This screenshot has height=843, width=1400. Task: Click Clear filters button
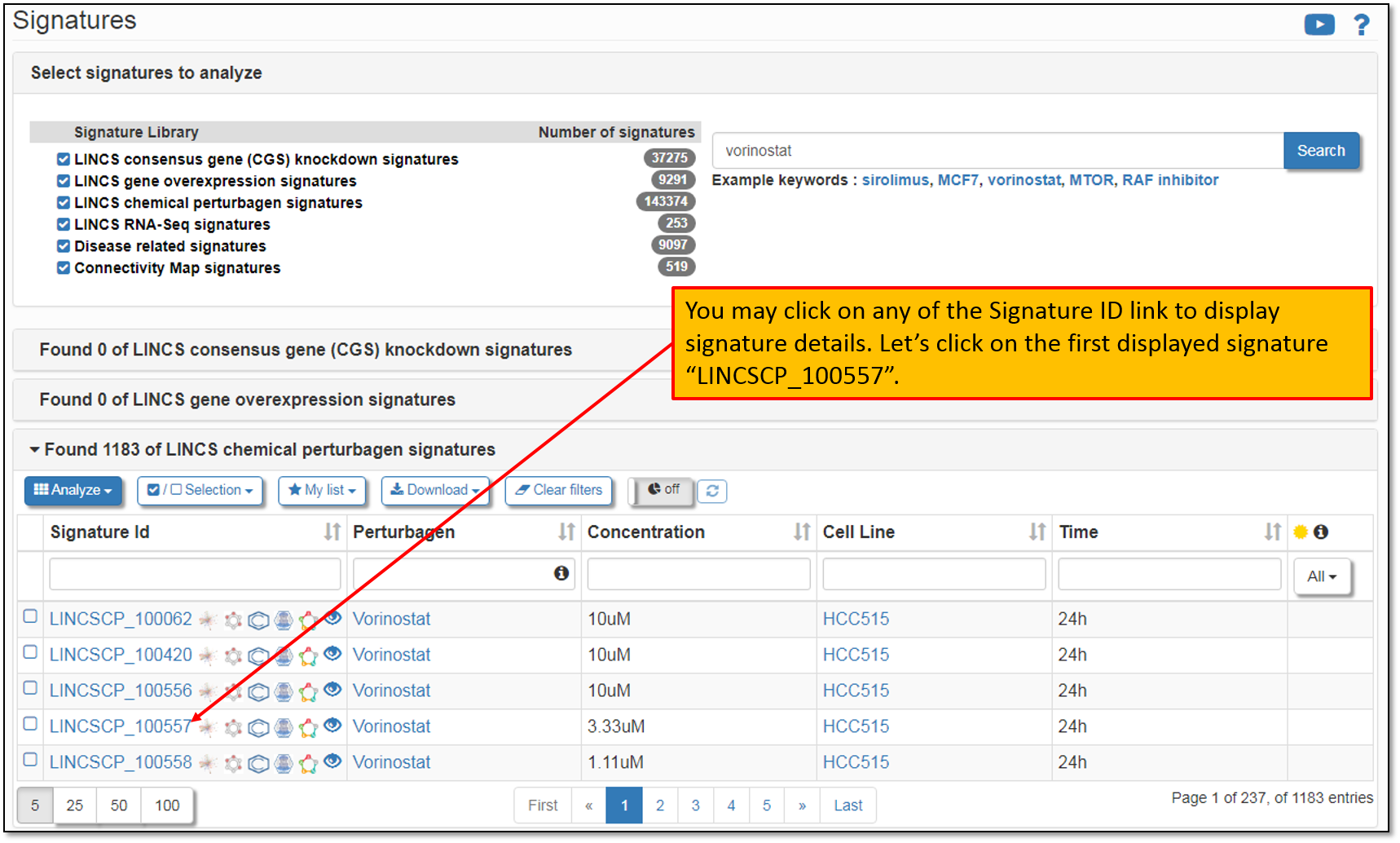click(559, 490)
